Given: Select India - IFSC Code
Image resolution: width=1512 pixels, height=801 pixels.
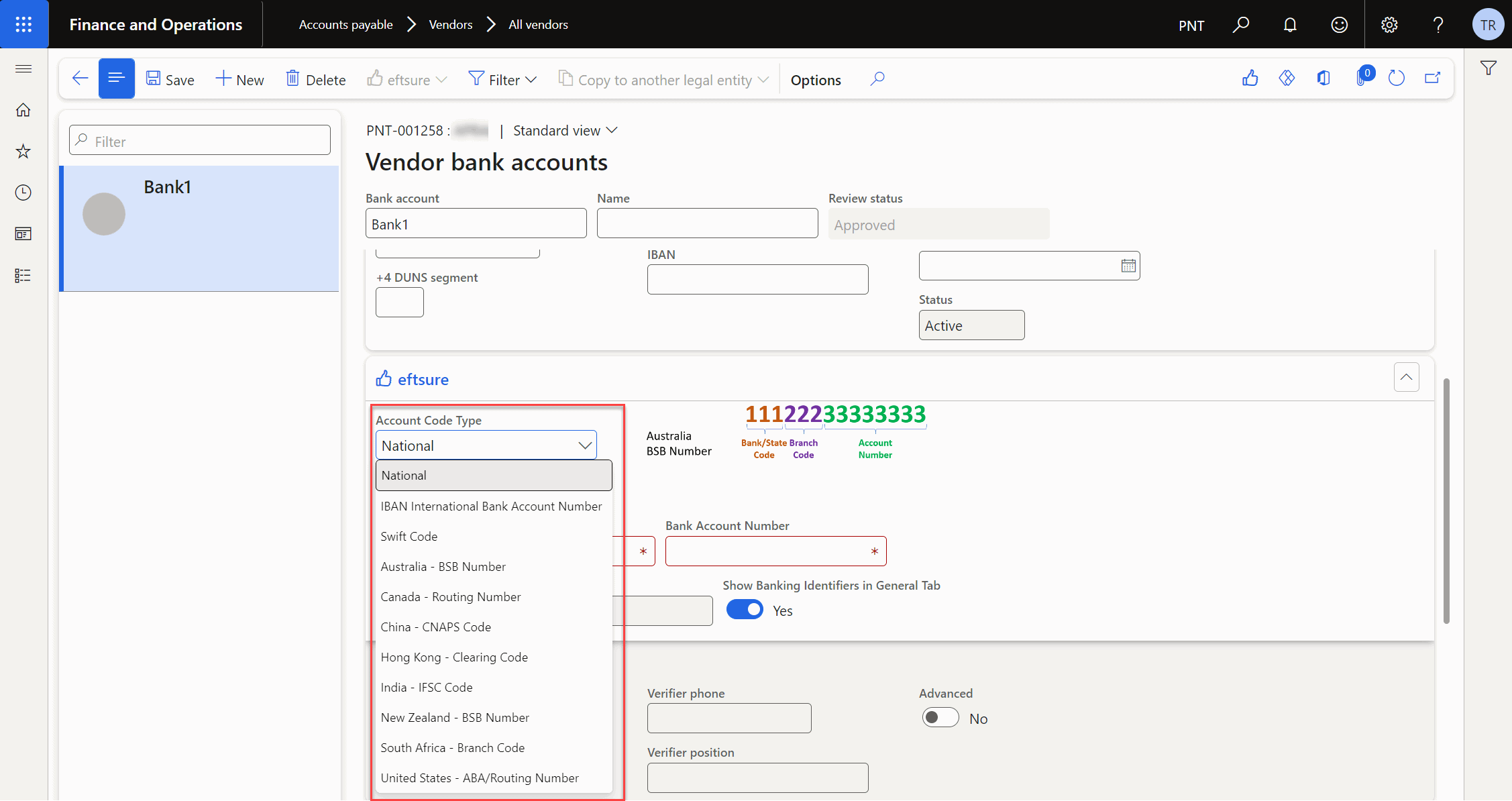Looking at the screenshot, I should (x=494, y=688).
